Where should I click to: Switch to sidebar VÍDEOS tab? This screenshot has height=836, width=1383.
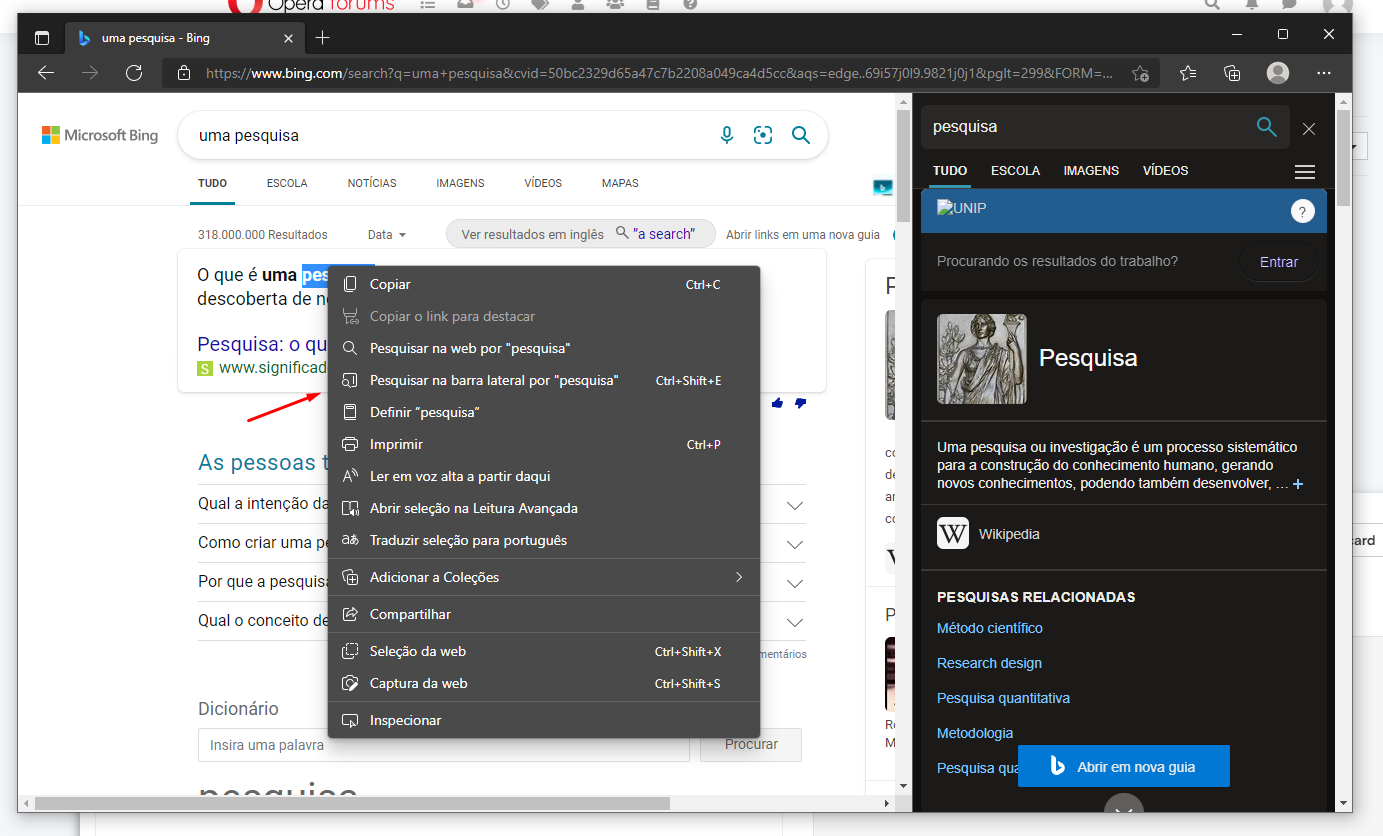1166,171
